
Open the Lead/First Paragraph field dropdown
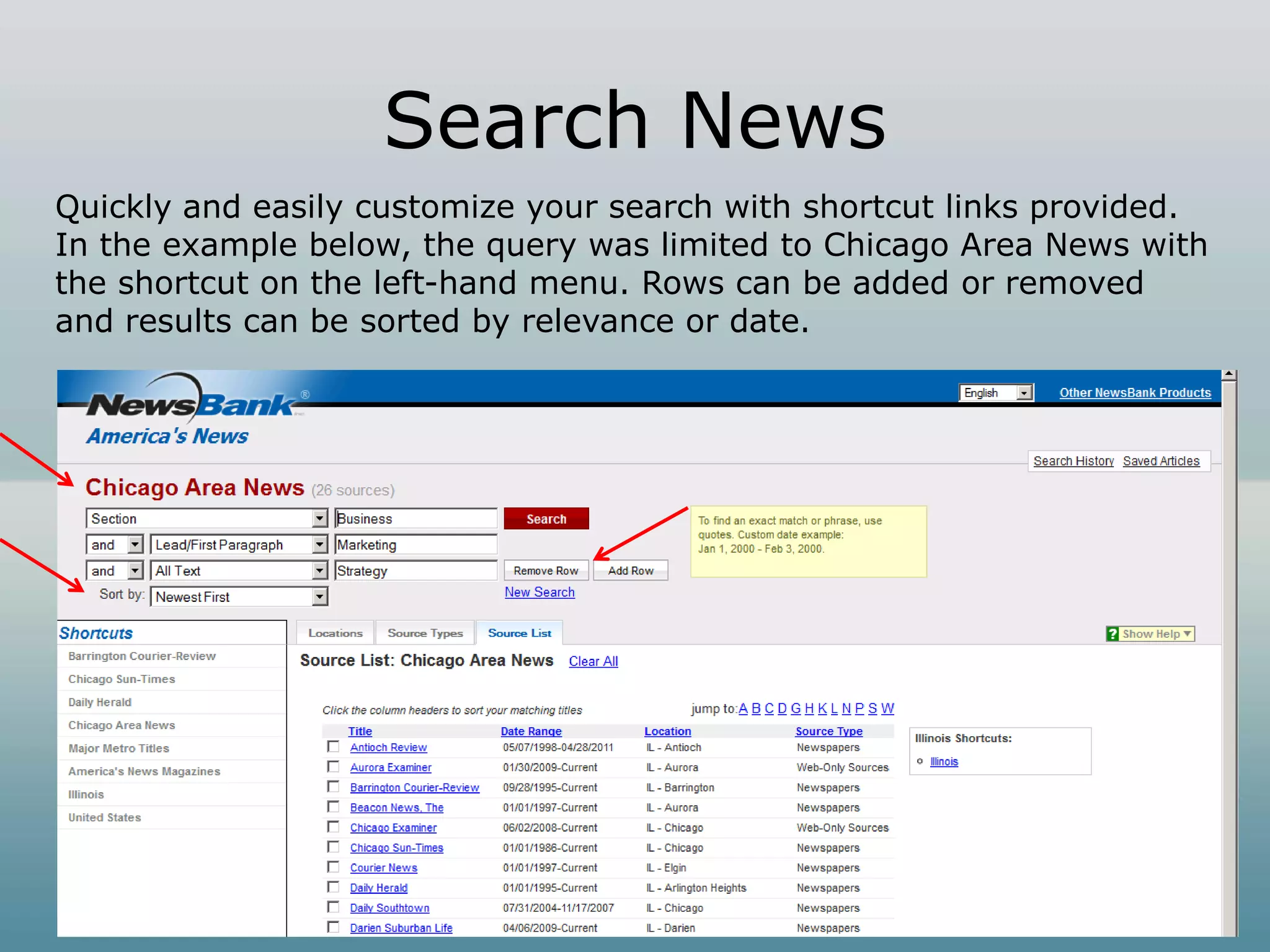tap(239, 544)
